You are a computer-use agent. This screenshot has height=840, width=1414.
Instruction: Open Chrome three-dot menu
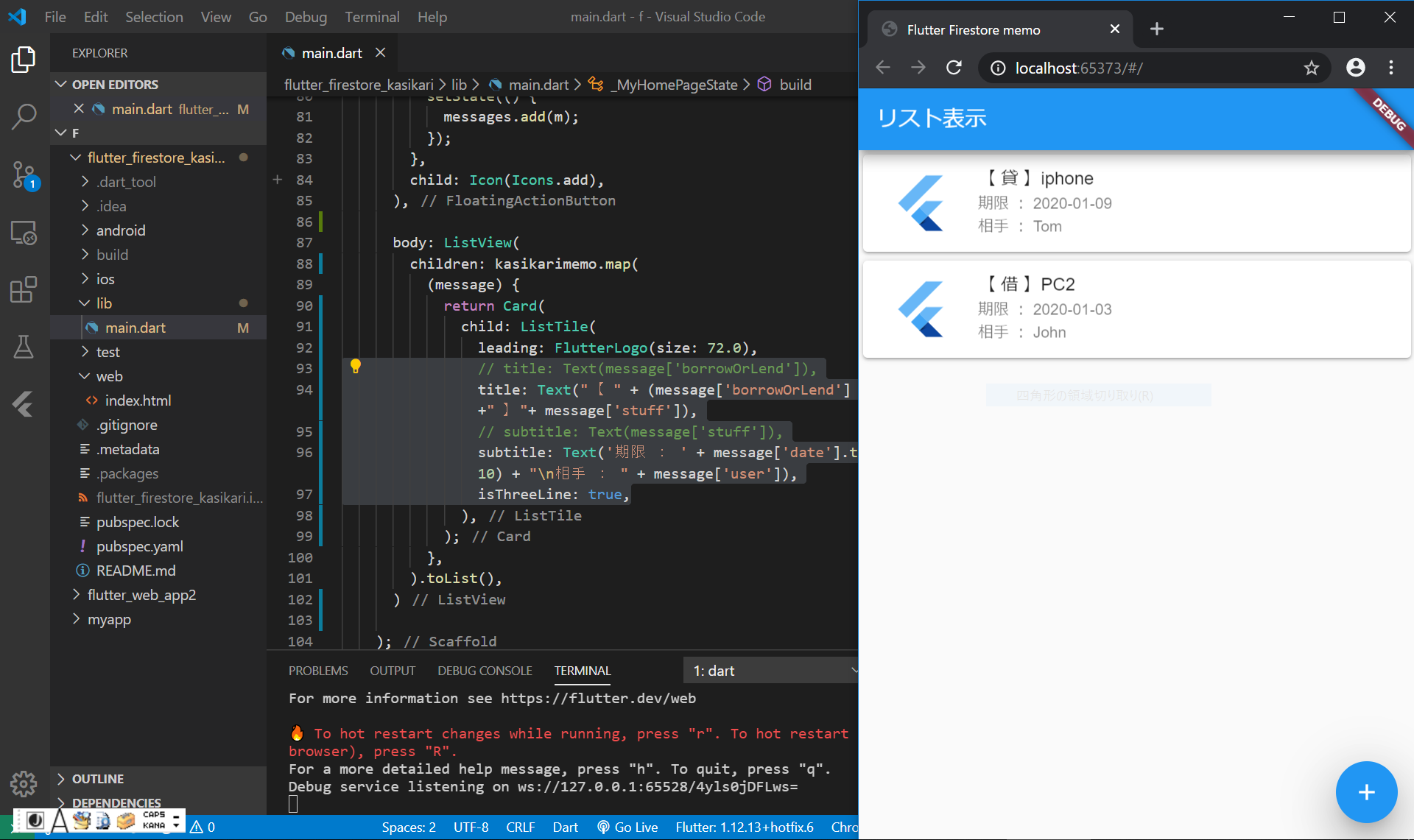pos(1390,68)
